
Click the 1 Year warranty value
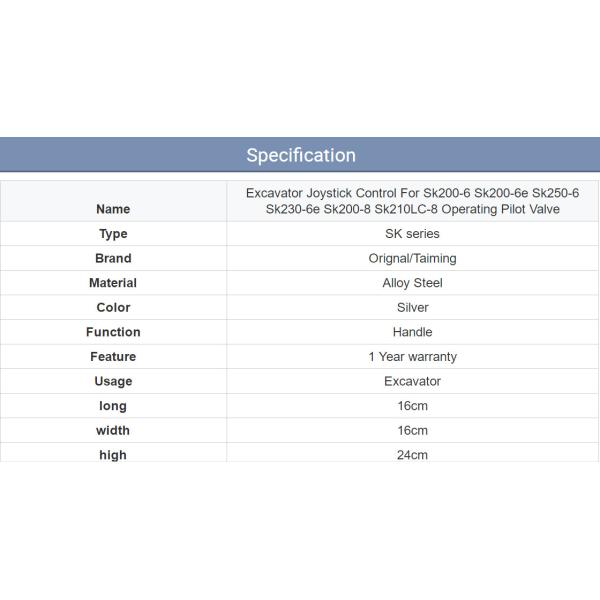(412, 356)
